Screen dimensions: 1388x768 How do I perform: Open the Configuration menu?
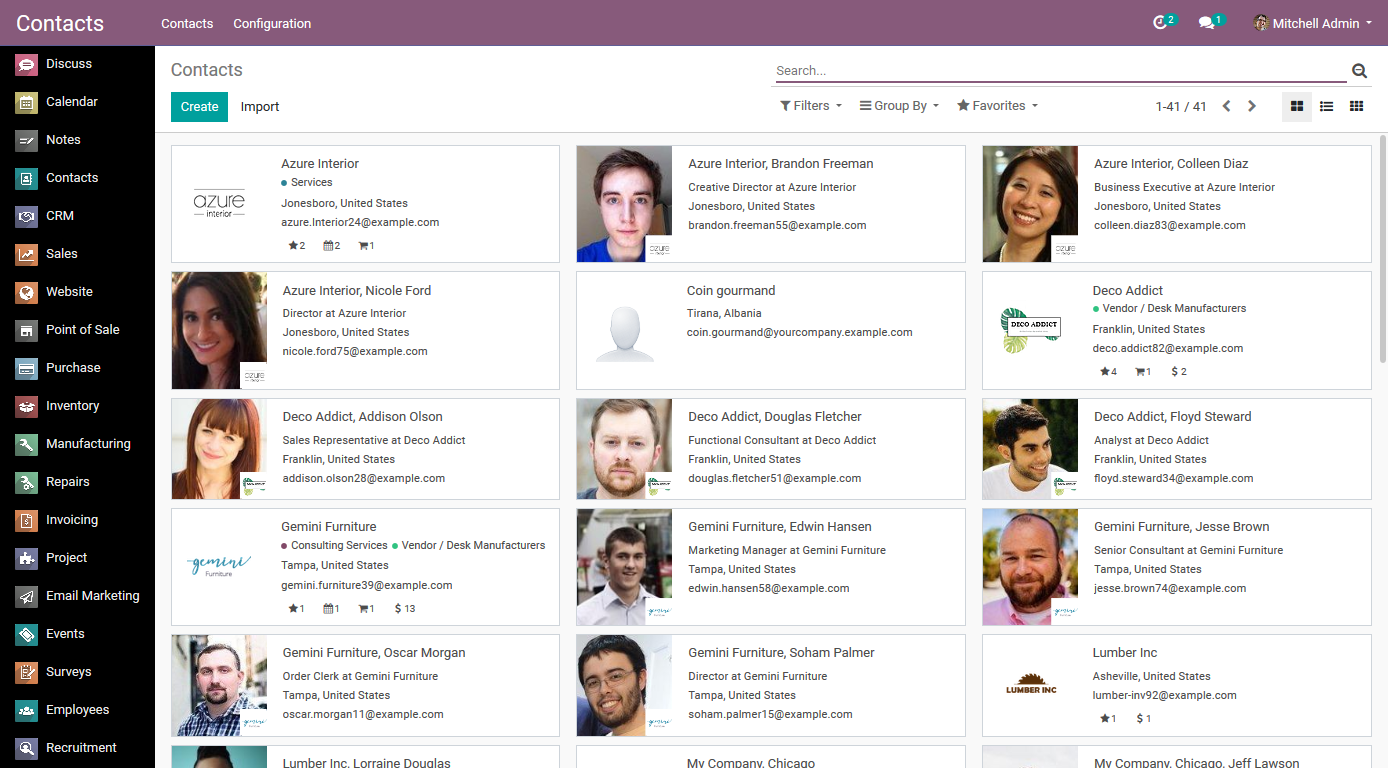pyautogui.click(x=272, y=23)
